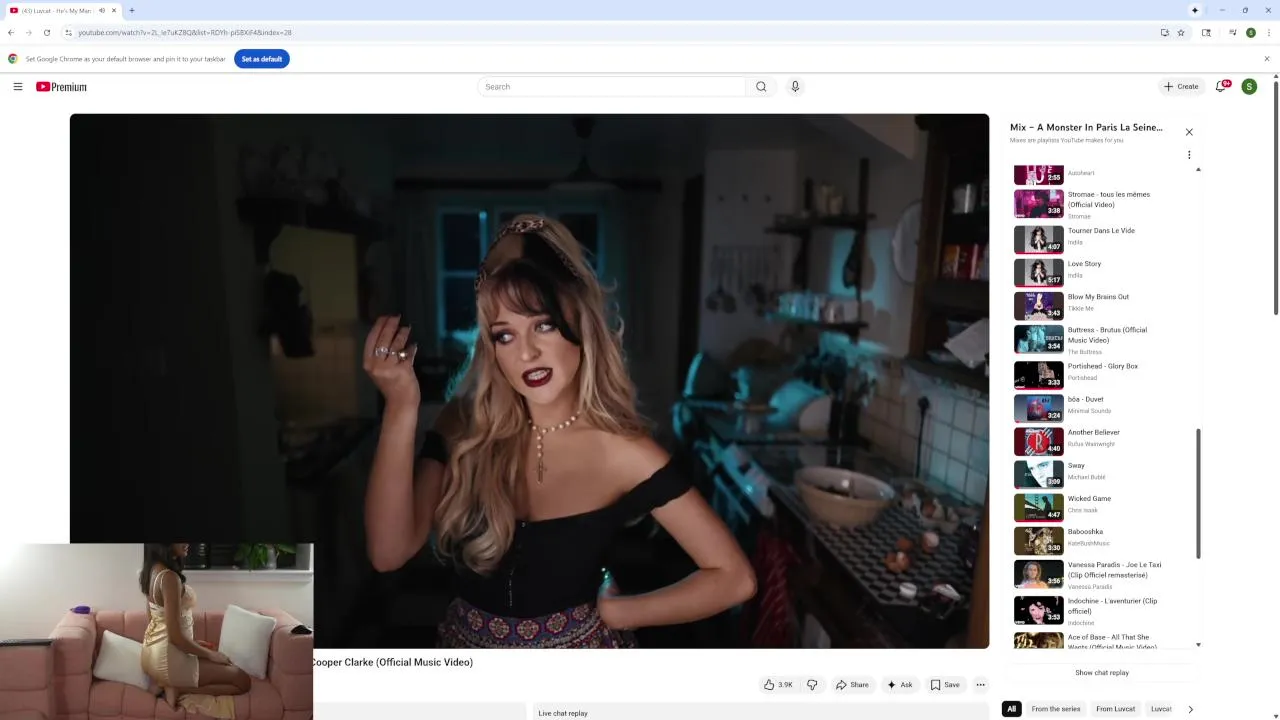The height and width of the screenshot is (720, 1280).
Task: Close the Mix playlist panel
Action: click(x=1189, y=132)
